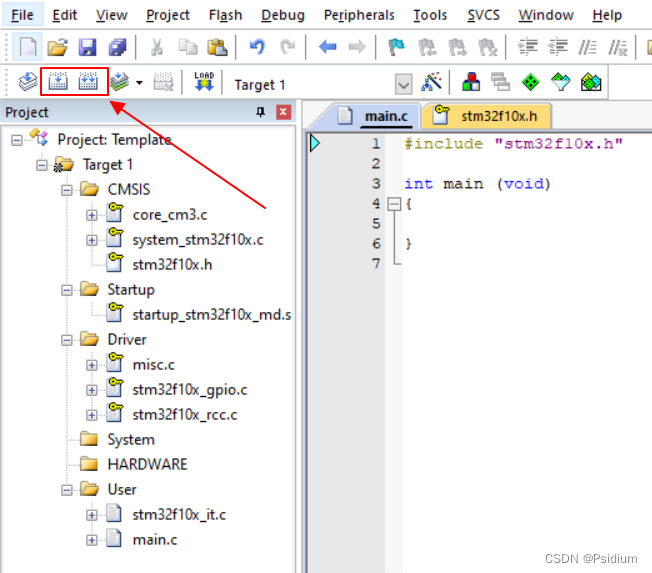Download code to flash with LOAD icon
This screenshot has height=573, width=652.
[x=204, y=82]
